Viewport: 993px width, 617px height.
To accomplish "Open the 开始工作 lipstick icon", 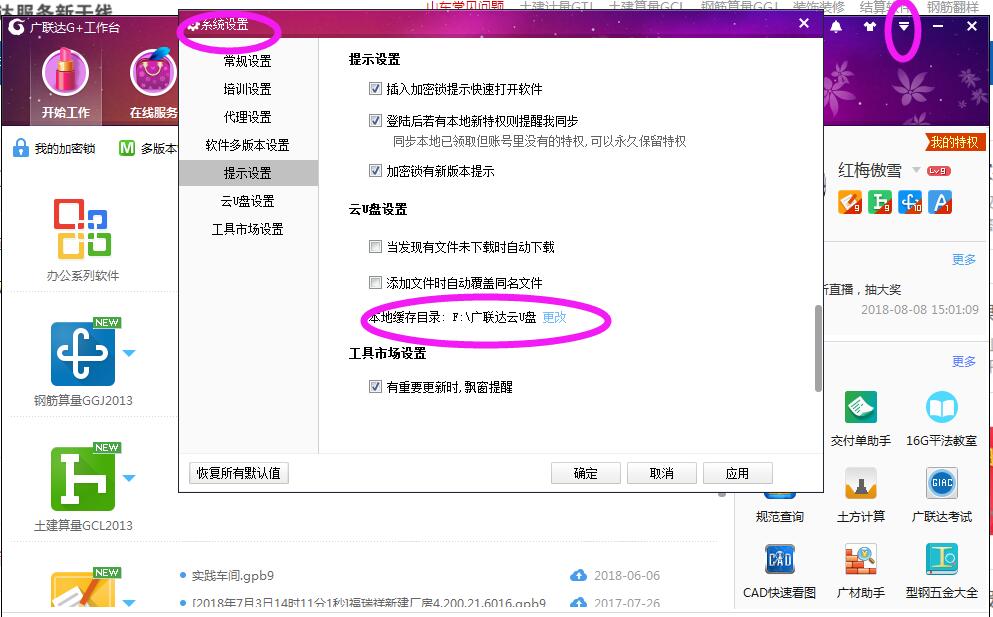I will point(65,74).
